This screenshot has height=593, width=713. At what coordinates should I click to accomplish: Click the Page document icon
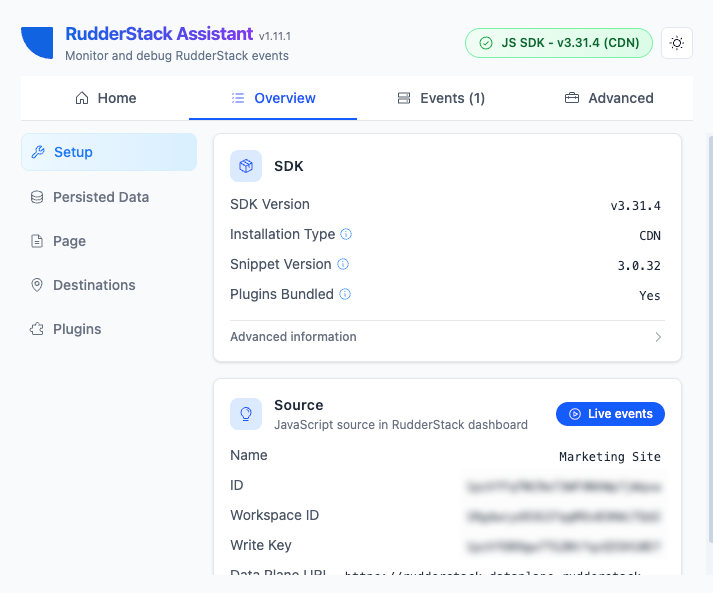37,241
